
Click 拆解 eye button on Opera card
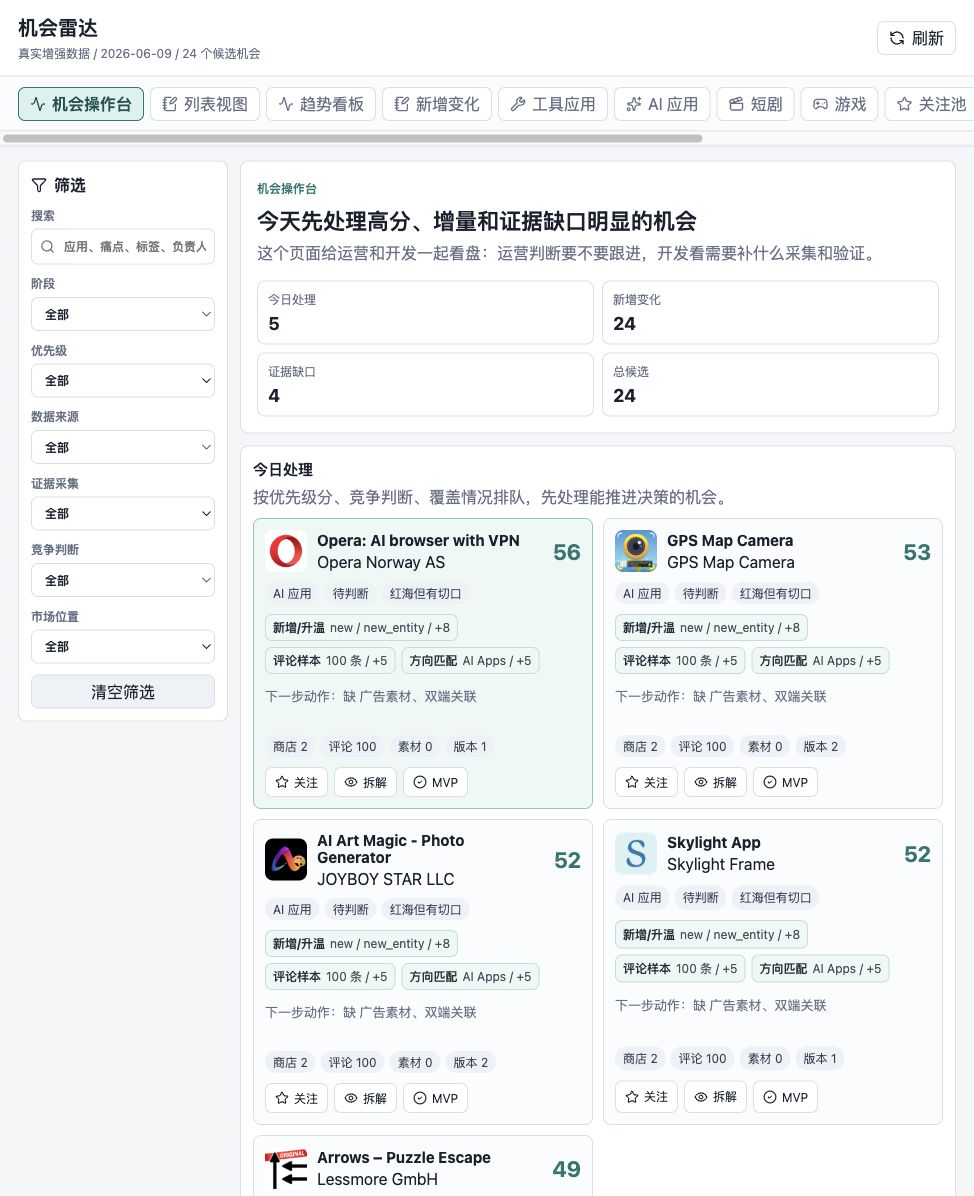click(365, 782)
